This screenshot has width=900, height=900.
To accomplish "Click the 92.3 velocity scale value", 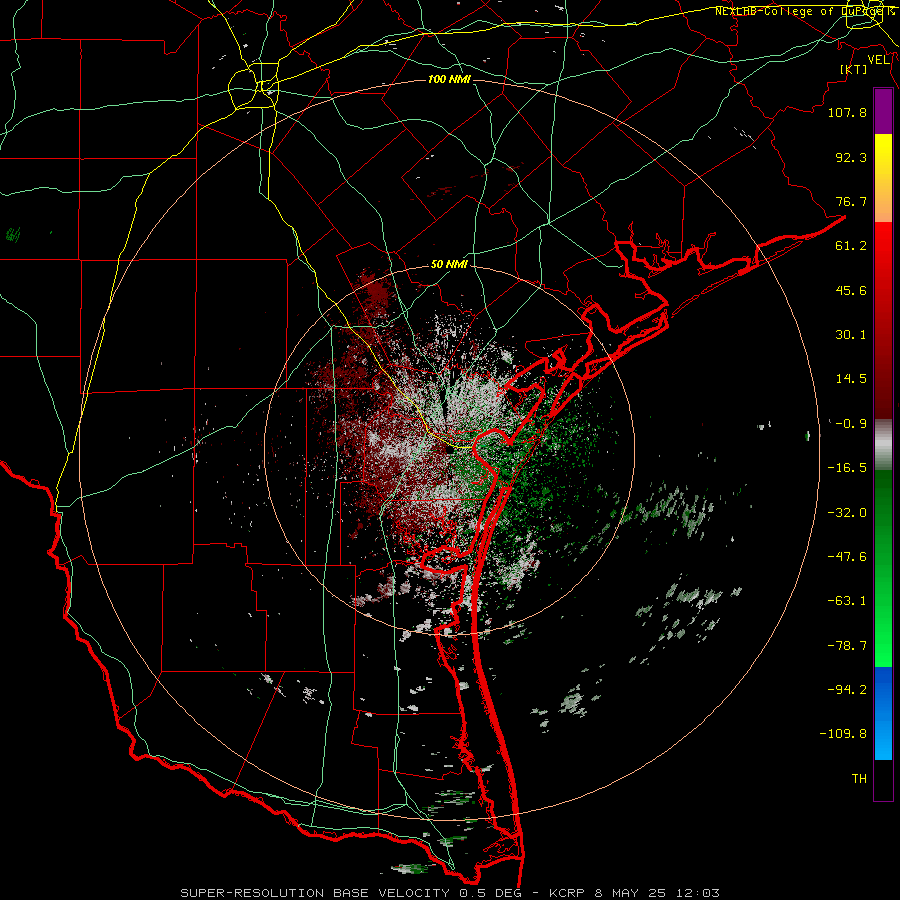I will point(851,157).
